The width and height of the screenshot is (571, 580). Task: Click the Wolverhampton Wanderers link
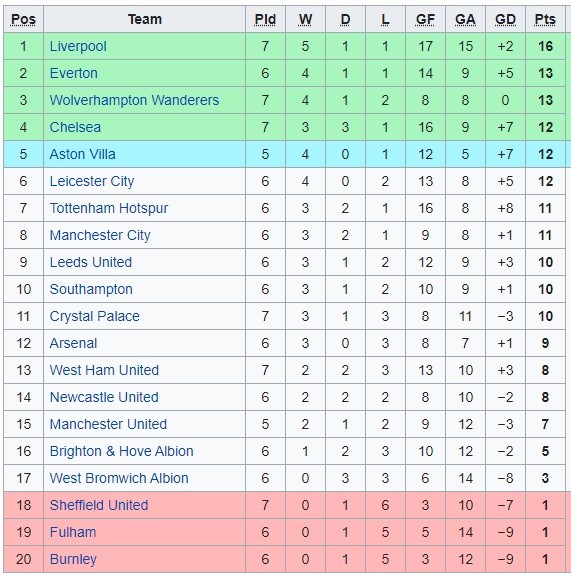(134, 100)
